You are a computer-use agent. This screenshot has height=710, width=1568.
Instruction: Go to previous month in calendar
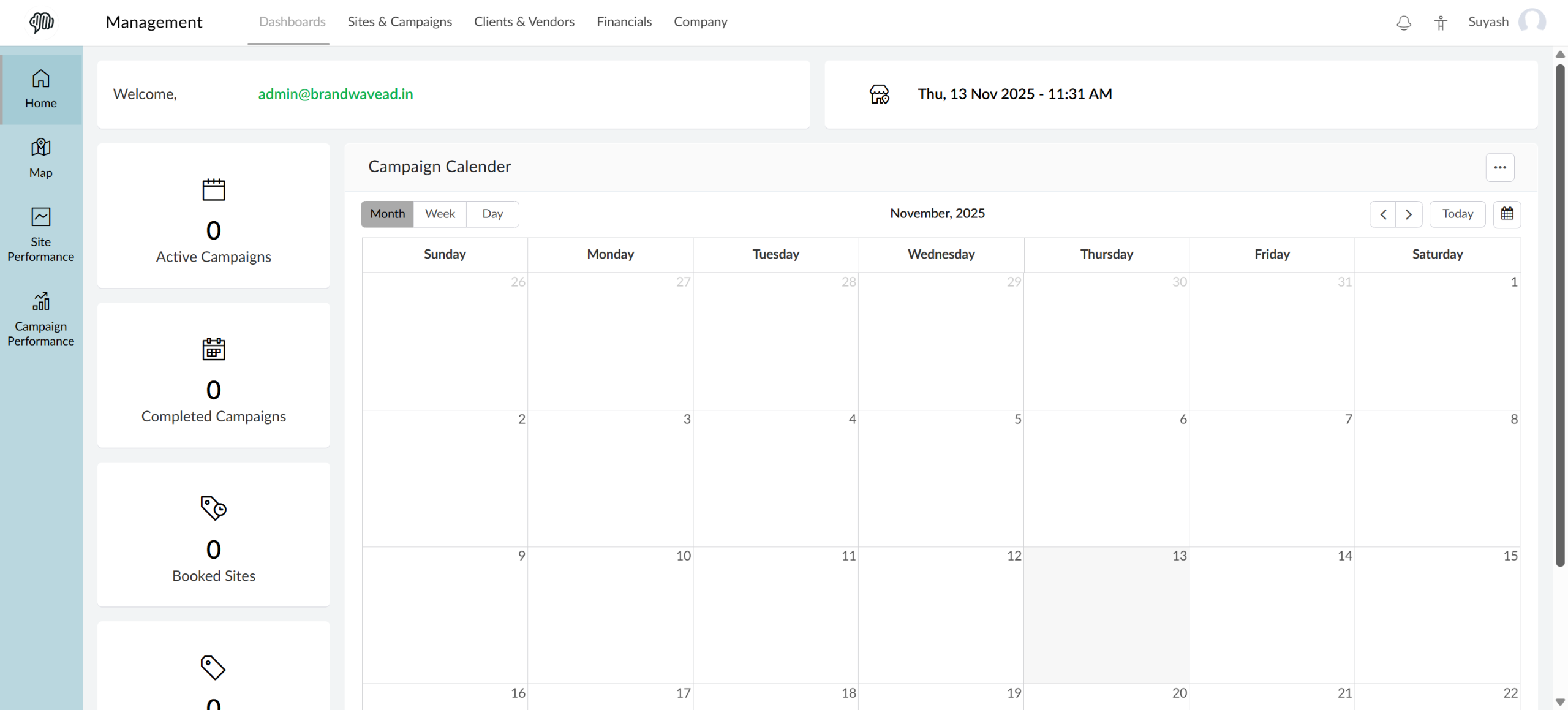click(1382, 214)
